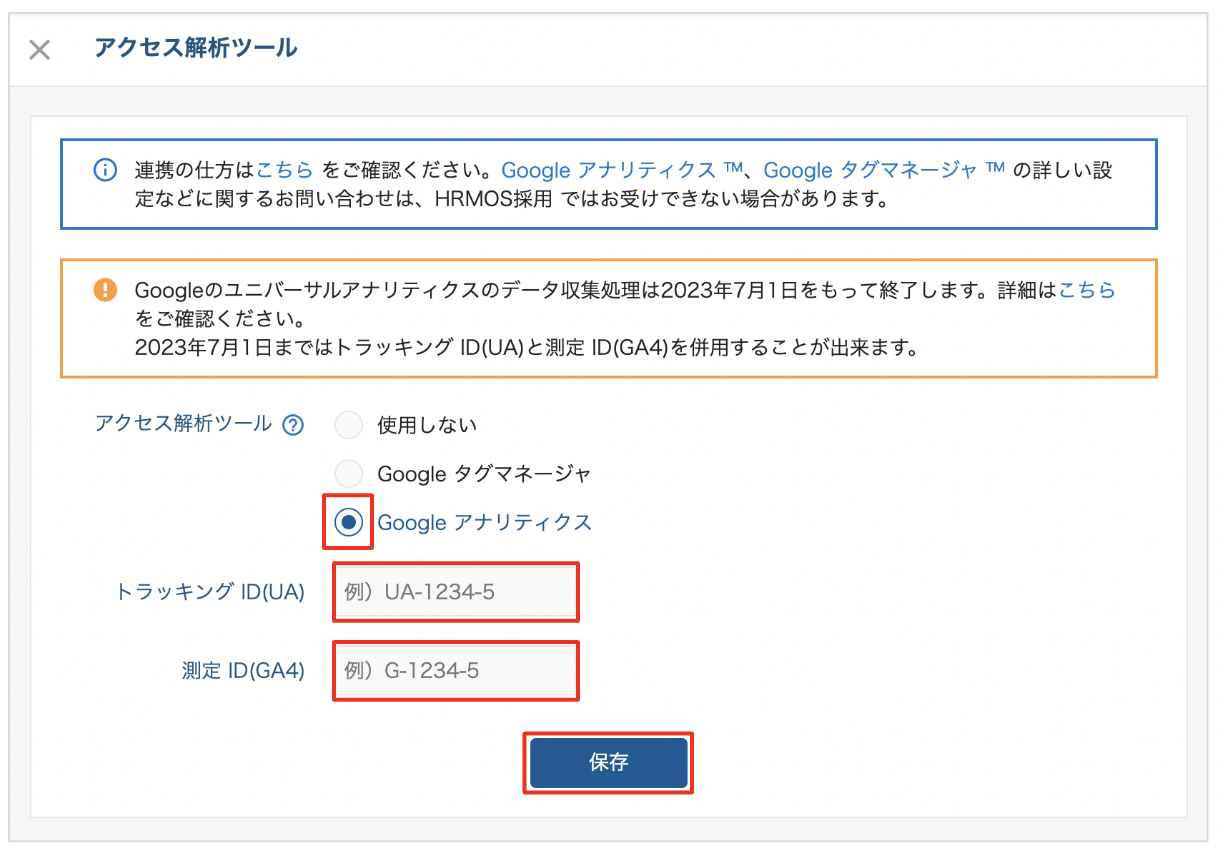Click the Google タグマネージャ option label
The width and height of the screenshot is (1220, 856).
(x=484, y=473)
